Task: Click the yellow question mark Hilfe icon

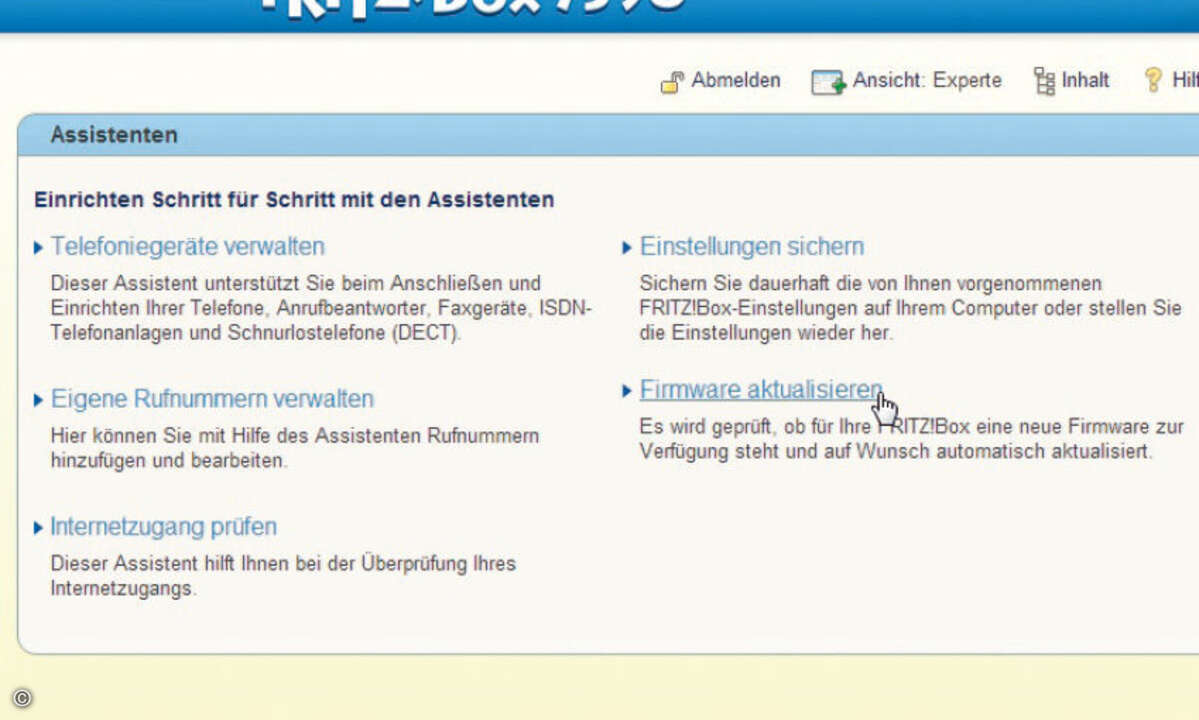Action: (x=1152, y=79)
